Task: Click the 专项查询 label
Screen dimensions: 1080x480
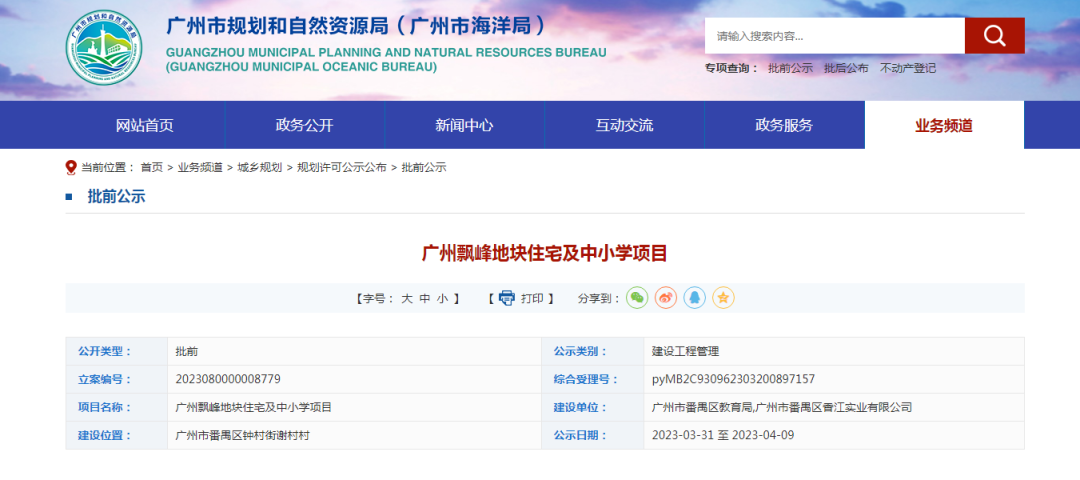Action: (731, 68)
